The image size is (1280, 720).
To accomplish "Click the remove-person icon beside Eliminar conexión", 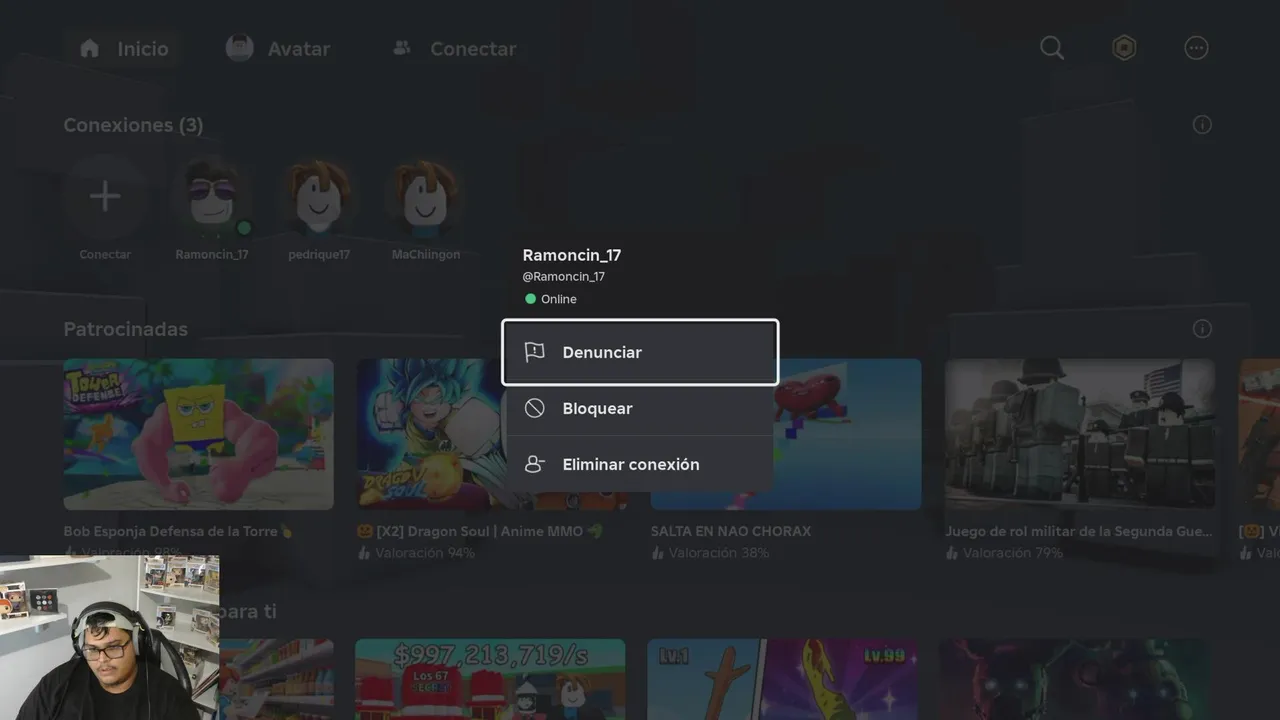I will pos(535,464).
